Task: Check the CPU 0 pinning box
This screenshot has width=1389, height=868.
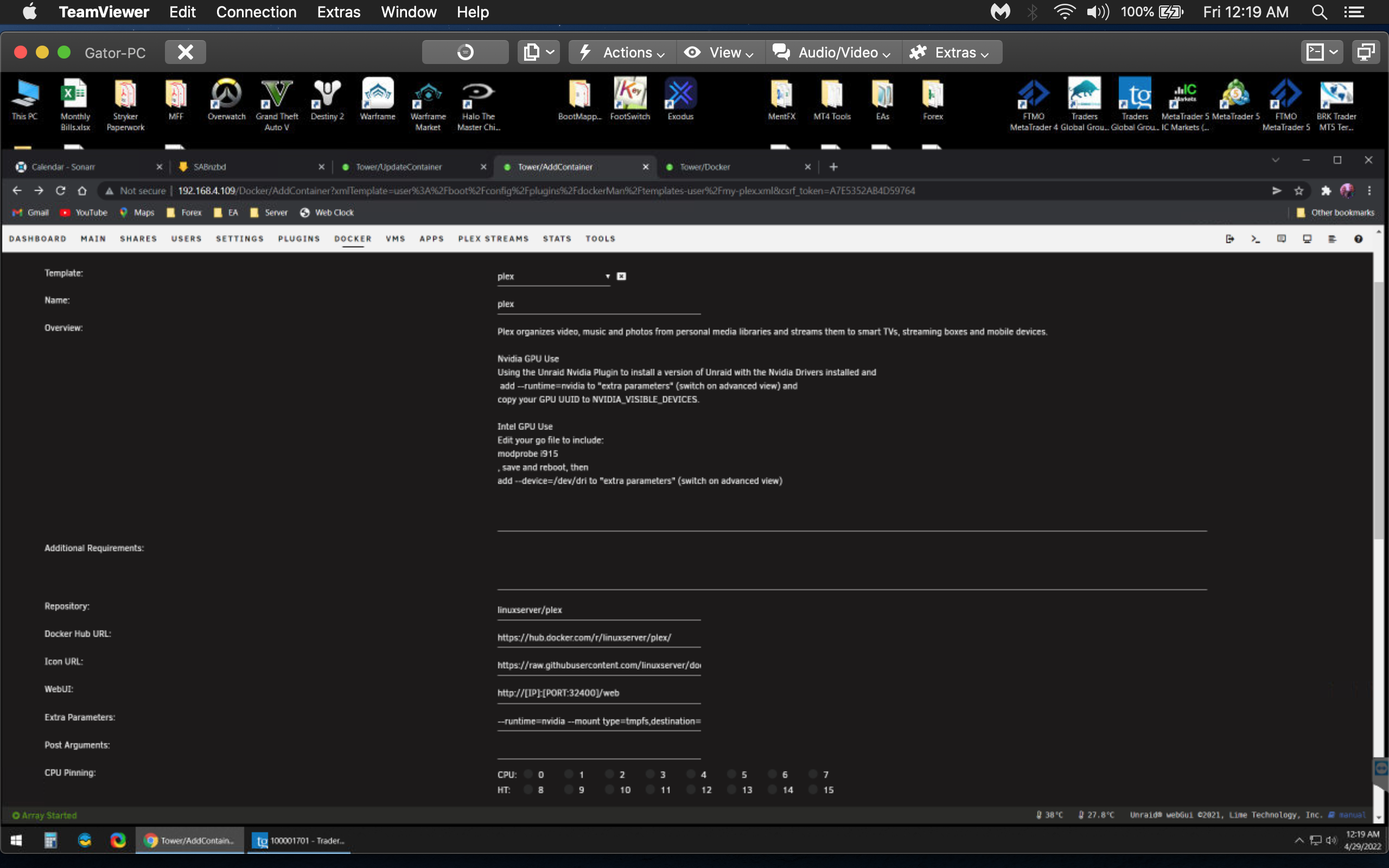Action: 528,774
